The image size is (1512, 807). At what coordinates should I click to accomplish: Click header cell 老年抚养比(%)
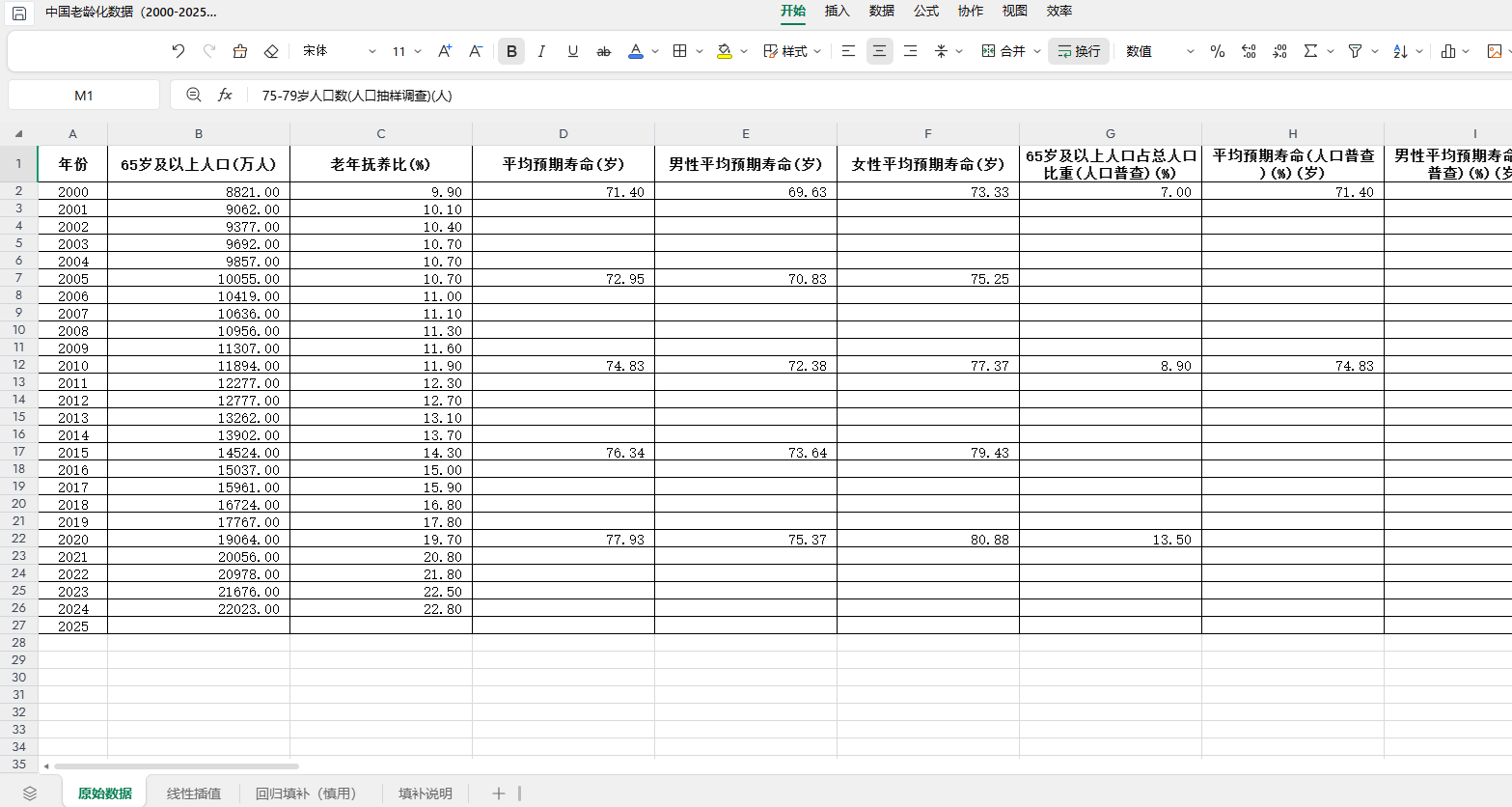point(381,164)
